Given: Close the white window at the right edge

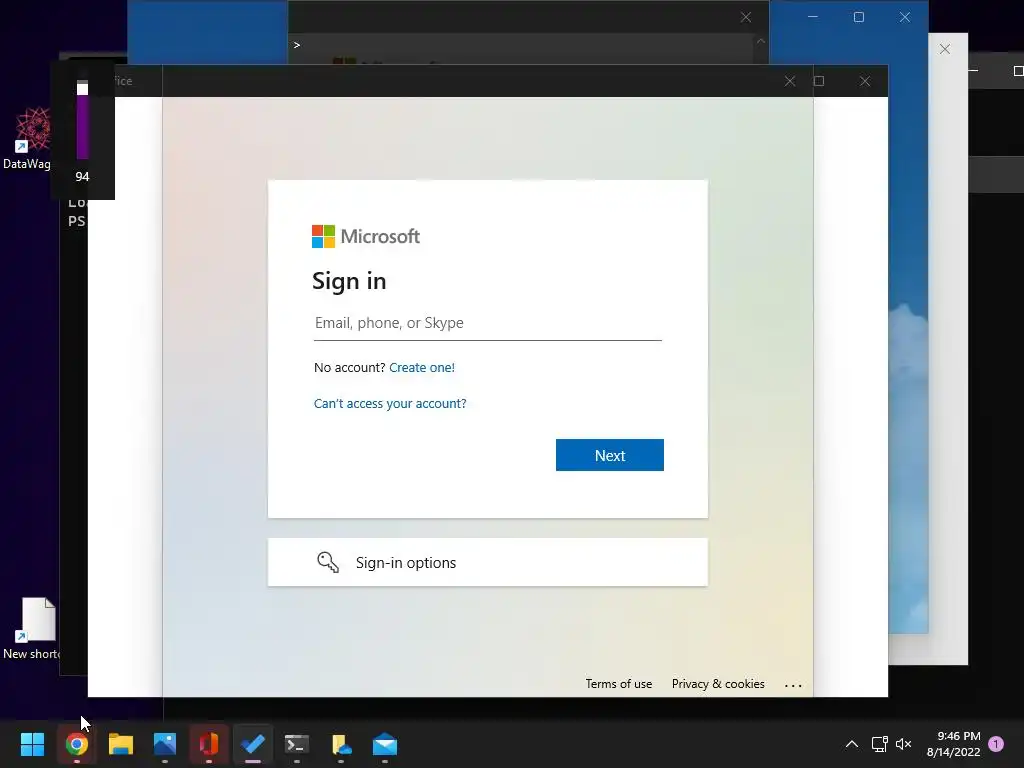Looking at the screenshot, I should 945,49.
